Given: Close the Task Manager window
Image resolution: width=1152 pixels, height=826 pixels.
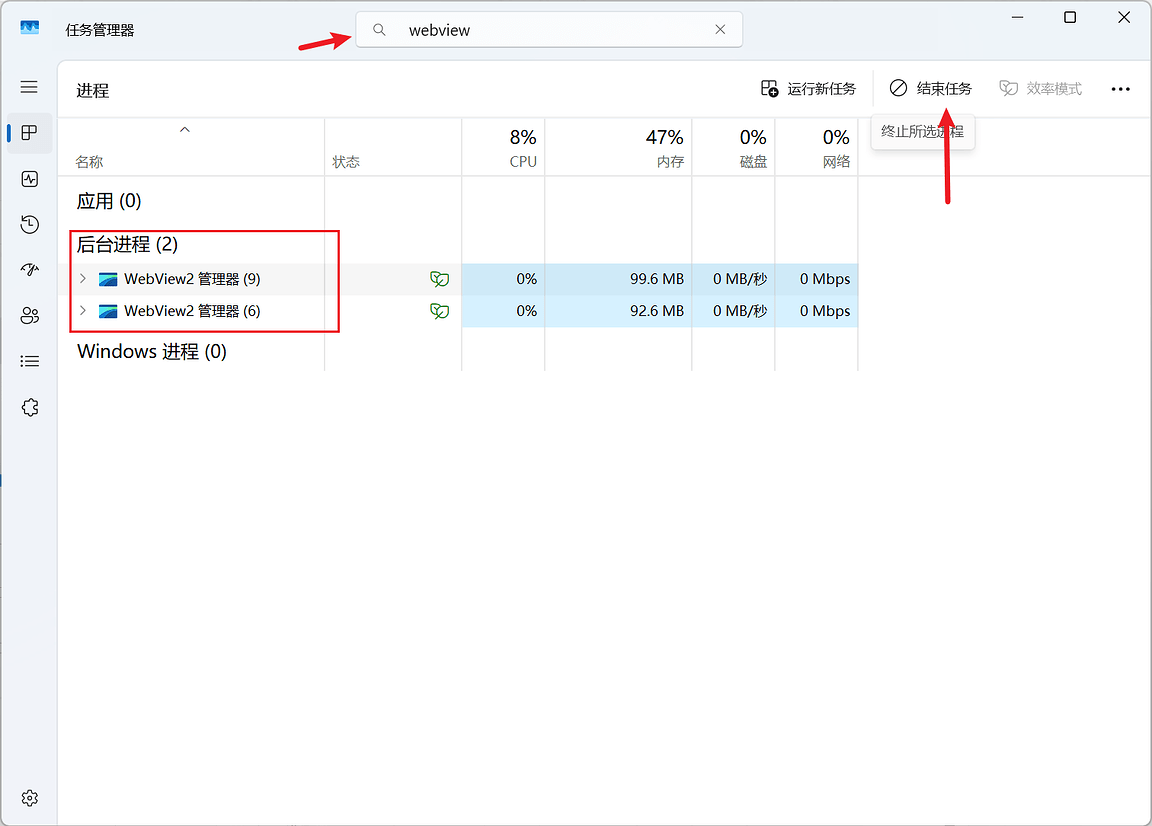Looking at the screenshot, I should [1124, 17].
